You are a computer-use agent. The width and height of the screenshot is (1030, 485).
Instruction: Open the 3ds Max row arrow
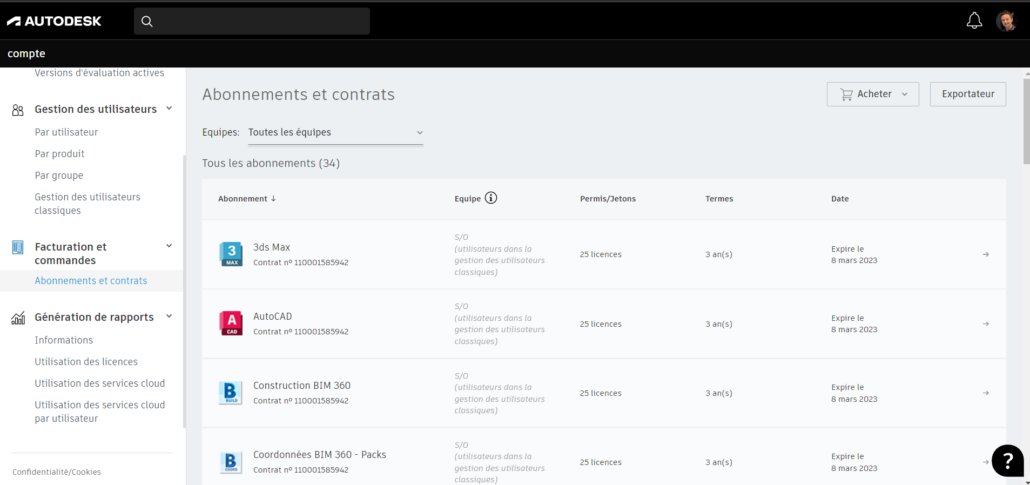[x=985, y=254]
